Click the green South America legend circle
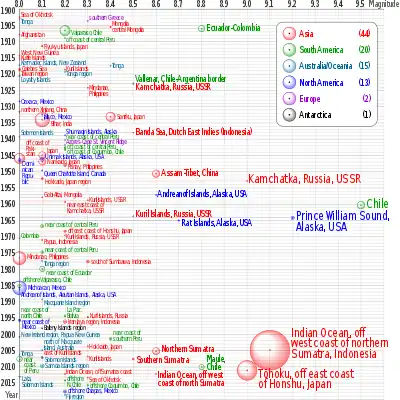Image resolution: width=400 pixels, height=400 pixels. point(289,50)
